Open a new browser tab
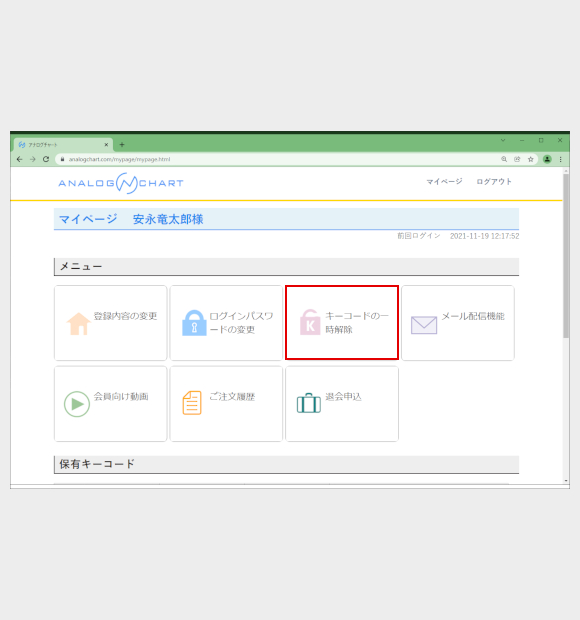Image resolution: width=580 pixels, height=620 pixels. pos(122,145)
